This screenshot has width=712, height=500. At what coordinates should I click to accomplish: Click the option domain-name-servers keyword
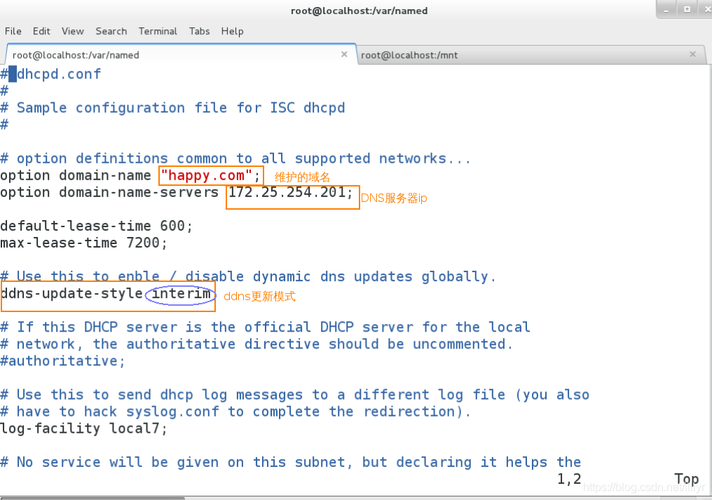click(109, 193)
